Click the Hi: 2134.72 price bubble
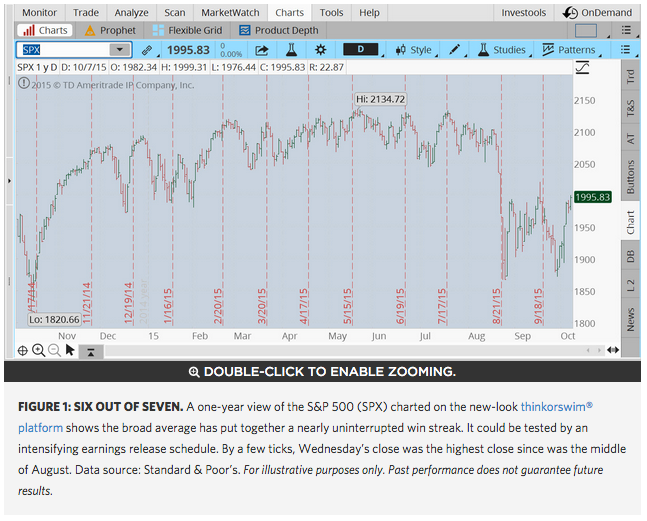This screenshot has height=521, width=647. 380,99
